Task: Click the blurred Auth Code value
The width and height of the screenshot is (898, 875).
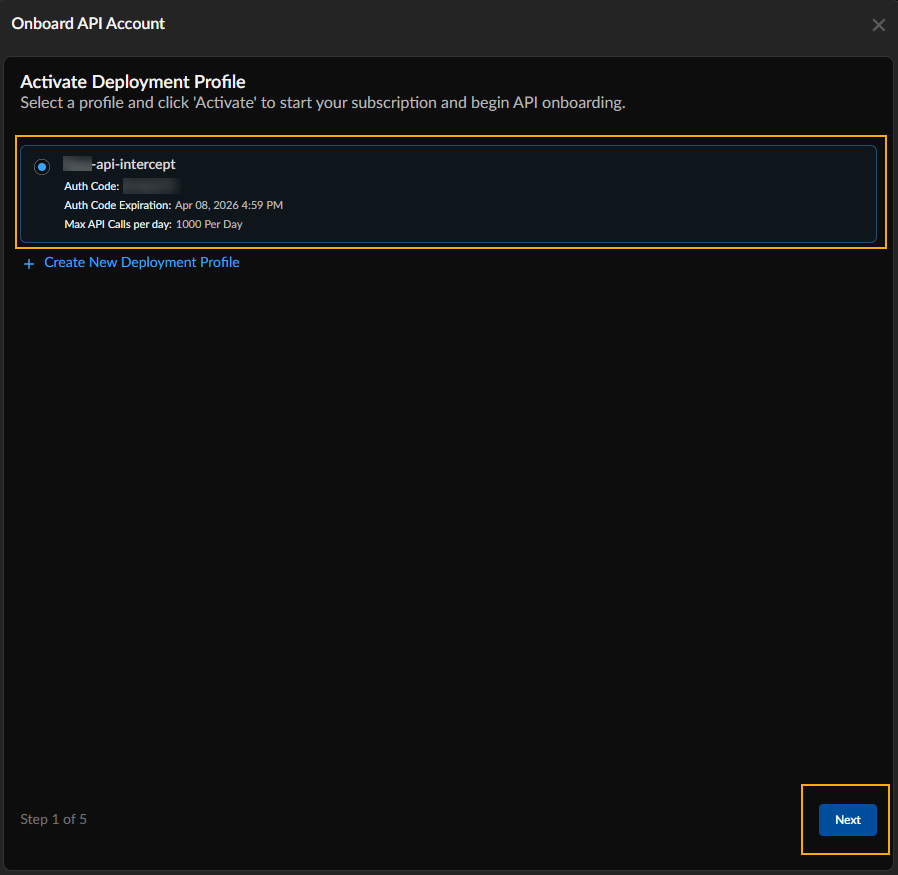Action: click(151, 186)
